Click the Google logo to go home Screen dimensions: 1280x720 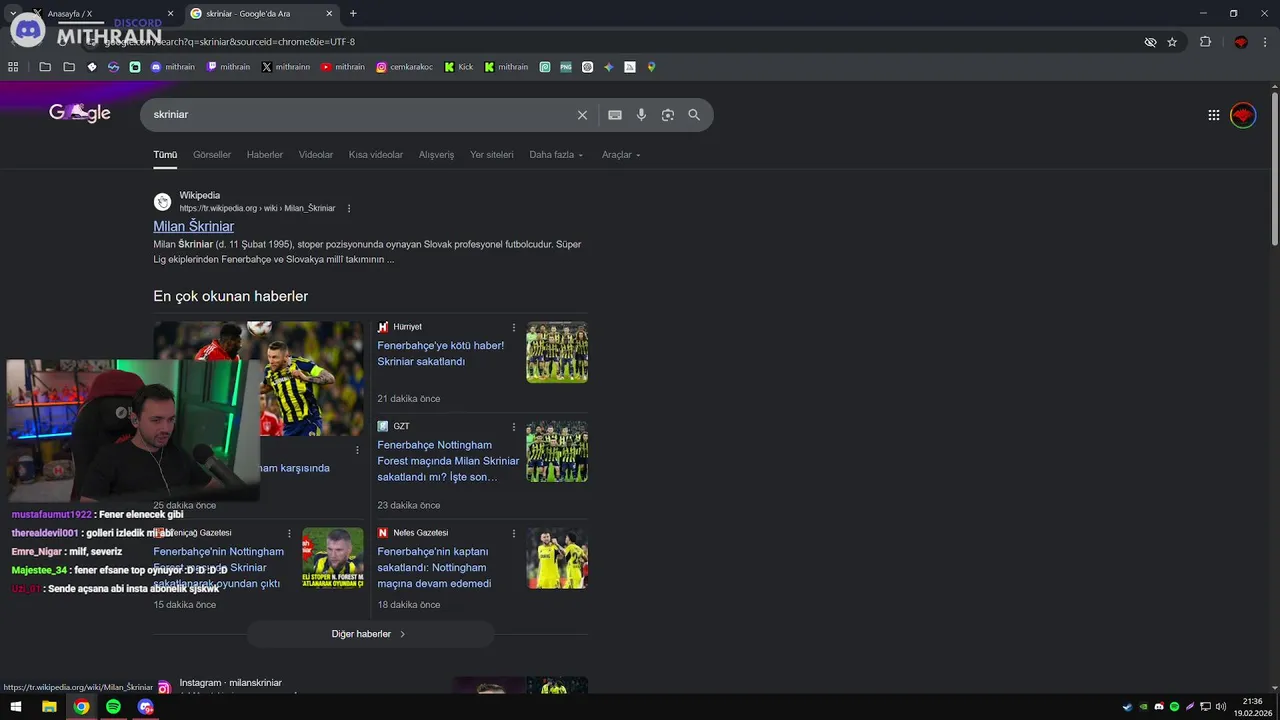[80, 113]
